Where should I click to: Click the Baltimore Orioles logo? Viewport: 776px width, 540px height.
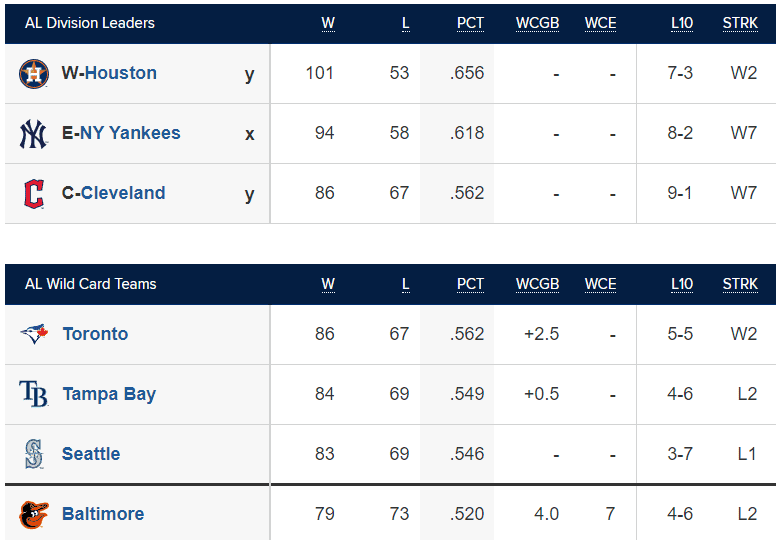34,514
